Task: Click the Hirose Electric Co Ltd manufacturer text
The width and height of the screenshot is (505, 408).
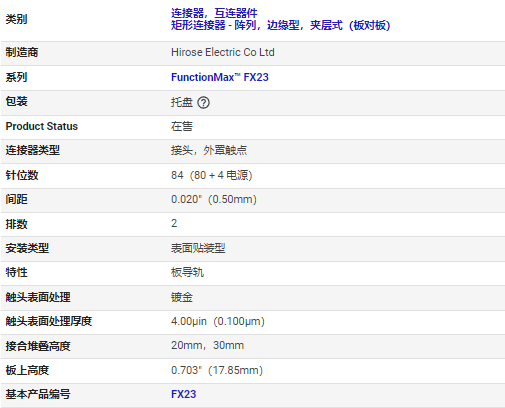Action: (223, 52)
